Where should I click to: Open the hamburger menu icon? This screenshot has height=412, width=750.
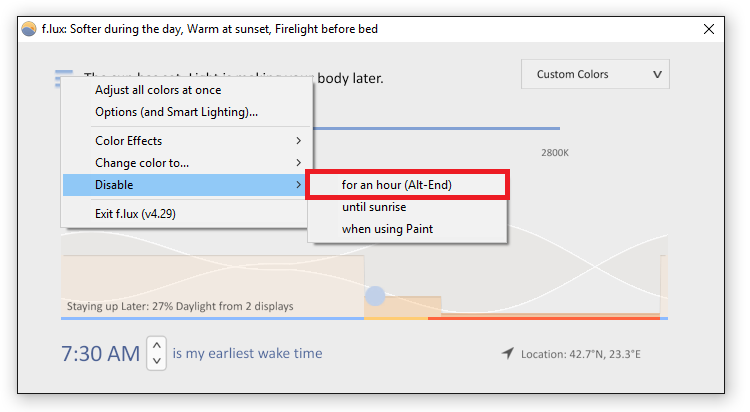click(x=64, y=75)
